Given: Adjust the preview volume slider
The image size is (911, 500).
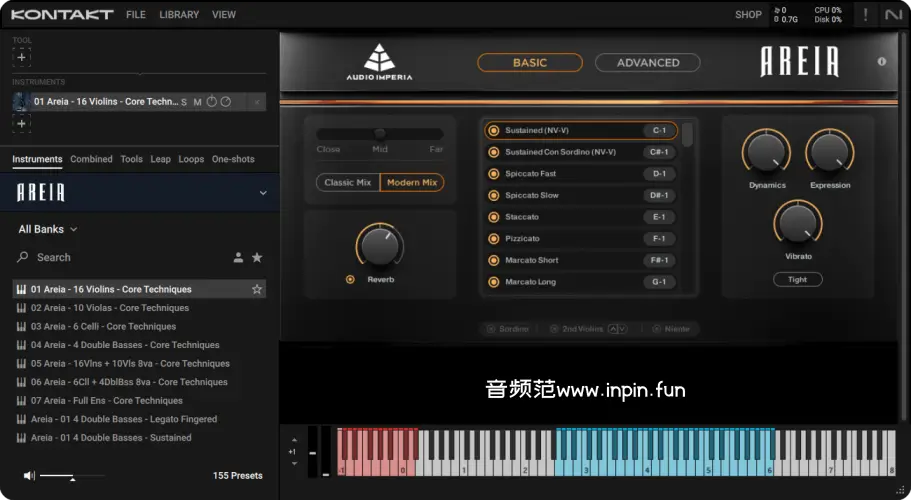Looking at the screenshot, I should (72, 476).
